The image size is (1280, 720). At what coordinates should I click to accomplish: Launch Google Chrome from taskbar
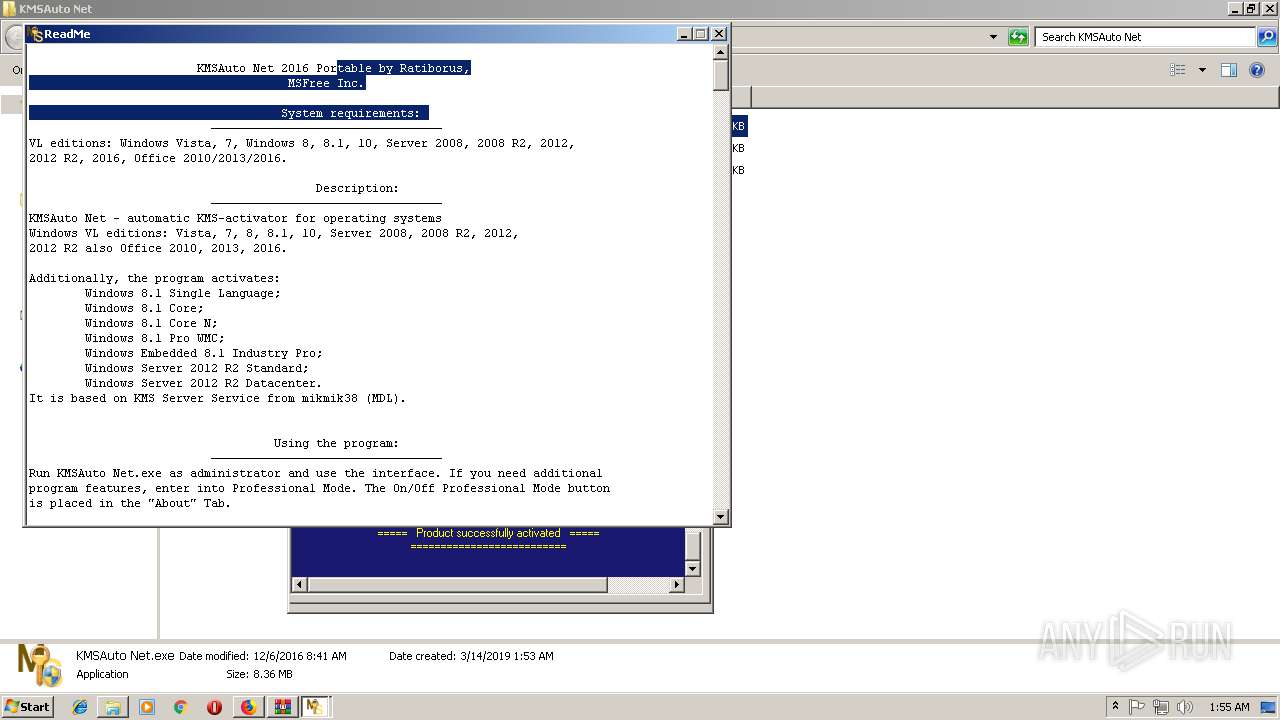180,707
